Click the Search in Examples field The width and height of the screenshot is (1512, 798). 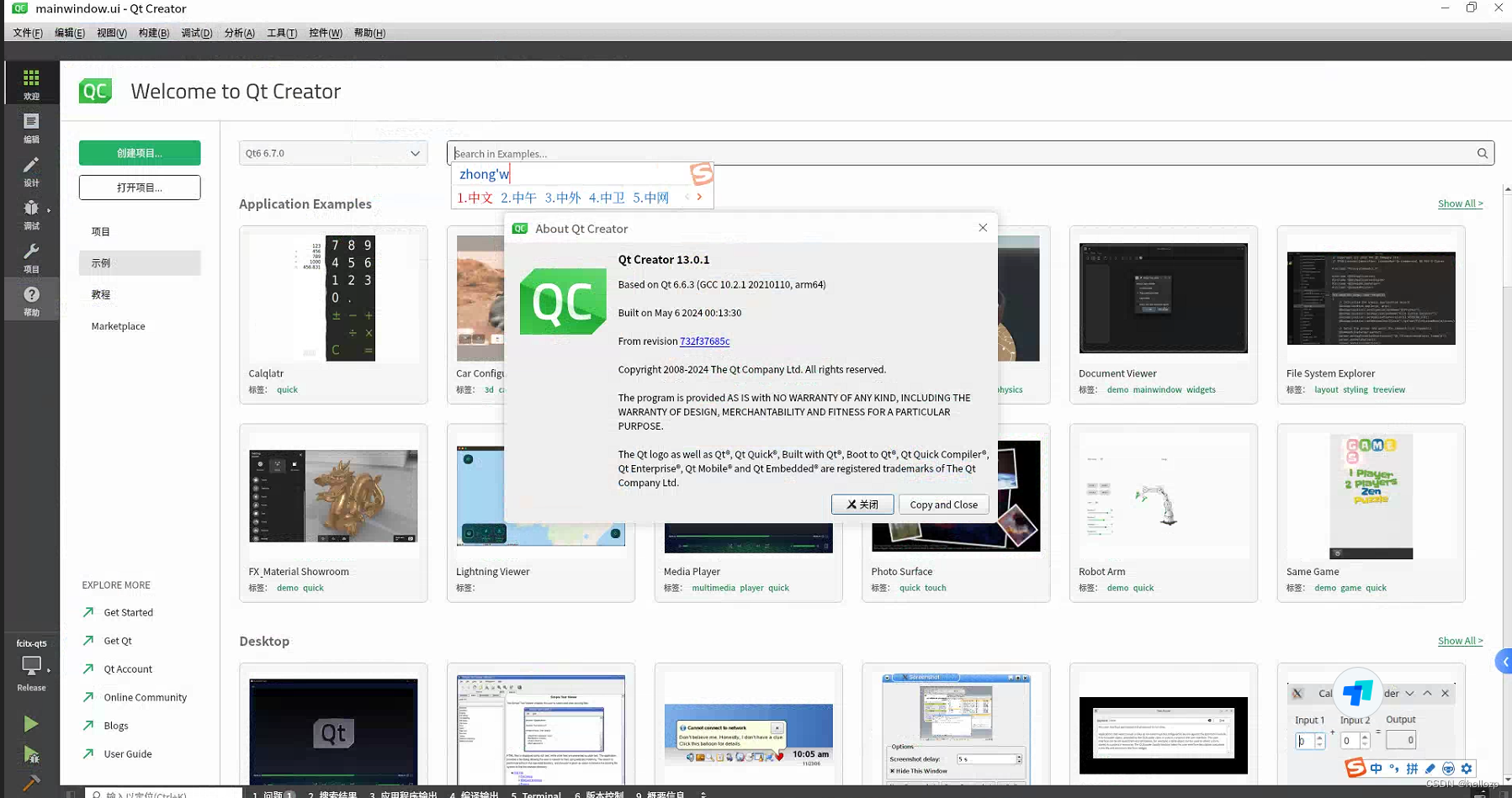pyautogui.click(x=970, y=153)
